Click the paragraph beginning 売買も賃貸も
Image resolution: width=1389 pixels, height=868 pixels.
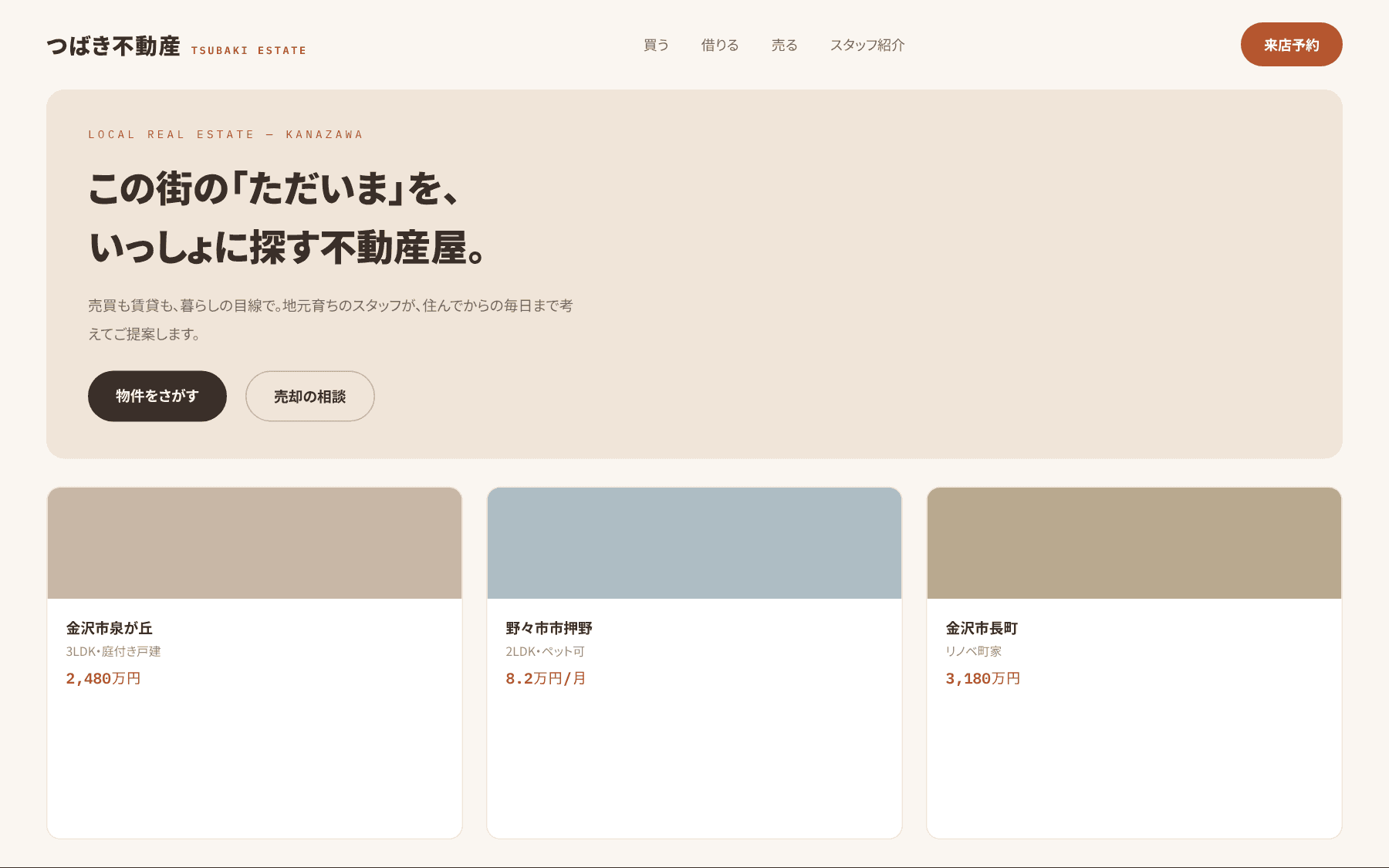(330, 319)
